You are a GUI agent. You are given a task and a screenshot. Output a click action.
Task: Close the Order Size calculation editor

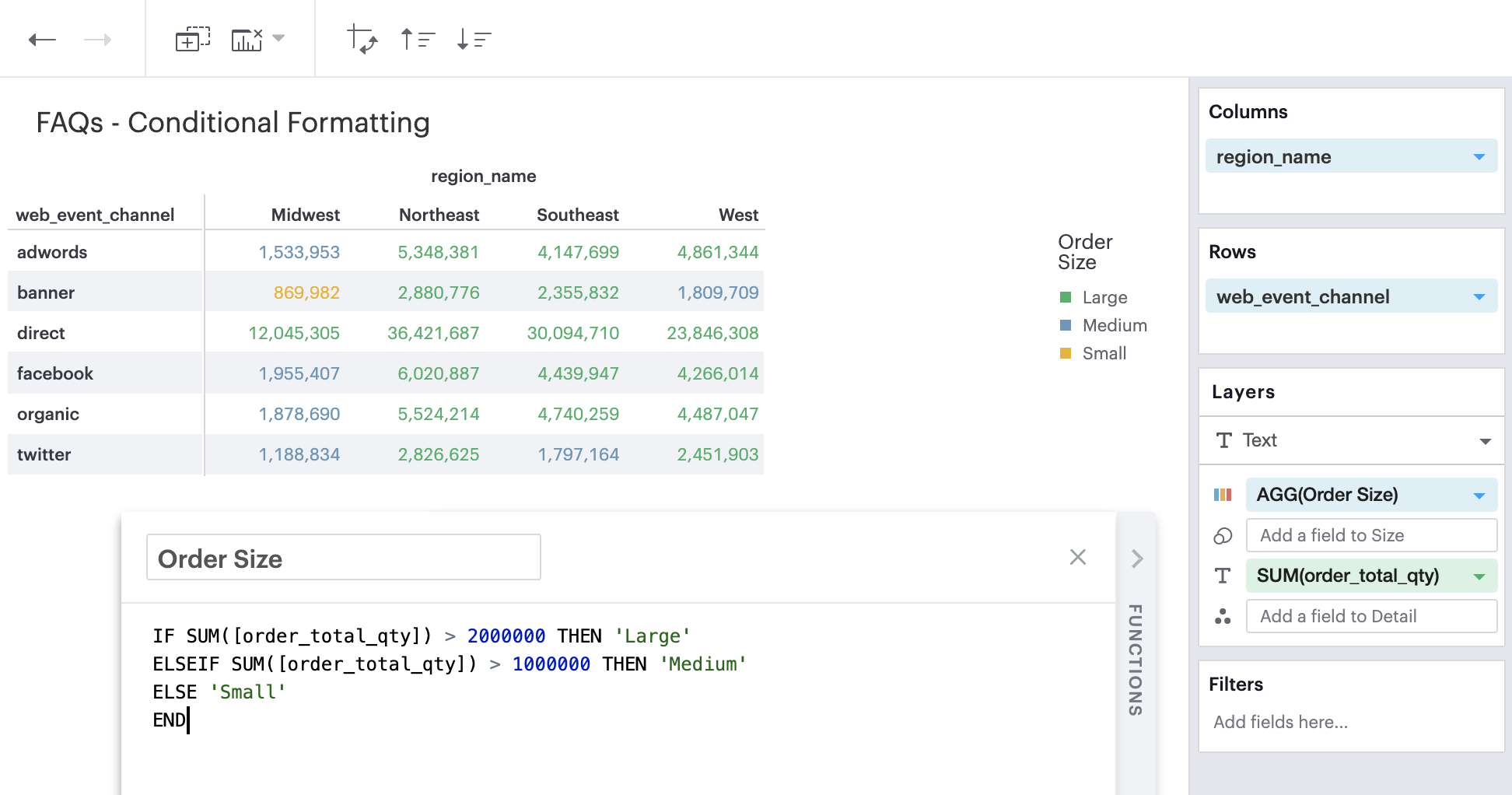click(1077, 557)
